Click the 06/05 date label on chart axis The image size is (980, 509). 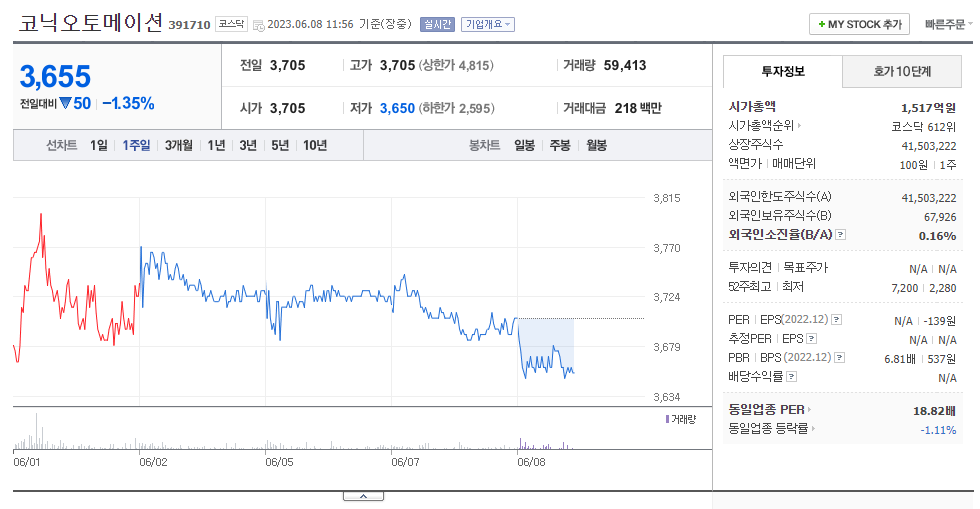pyautogui.click(x=279, y=462)
